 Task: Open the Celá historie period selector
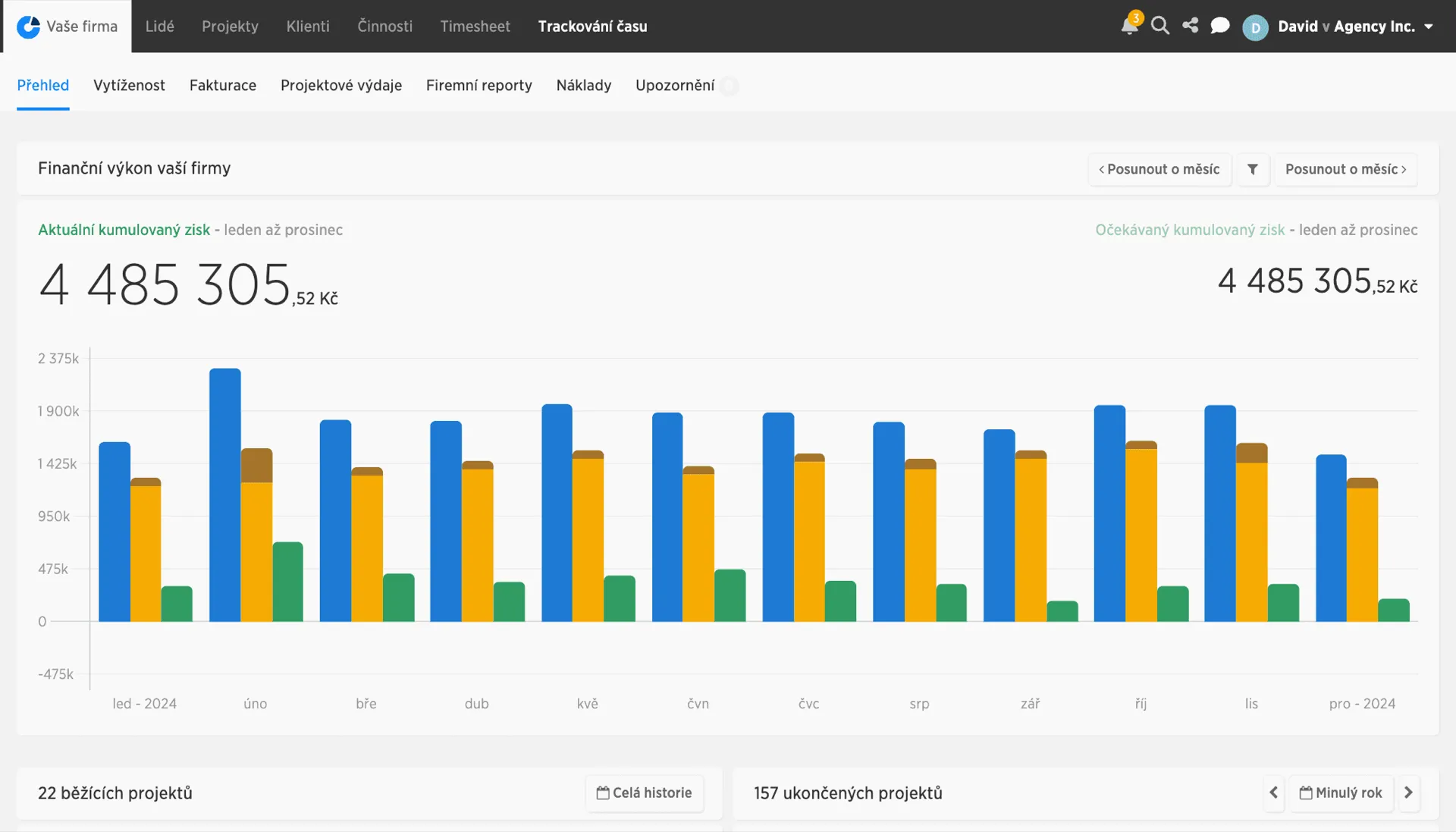645,793
